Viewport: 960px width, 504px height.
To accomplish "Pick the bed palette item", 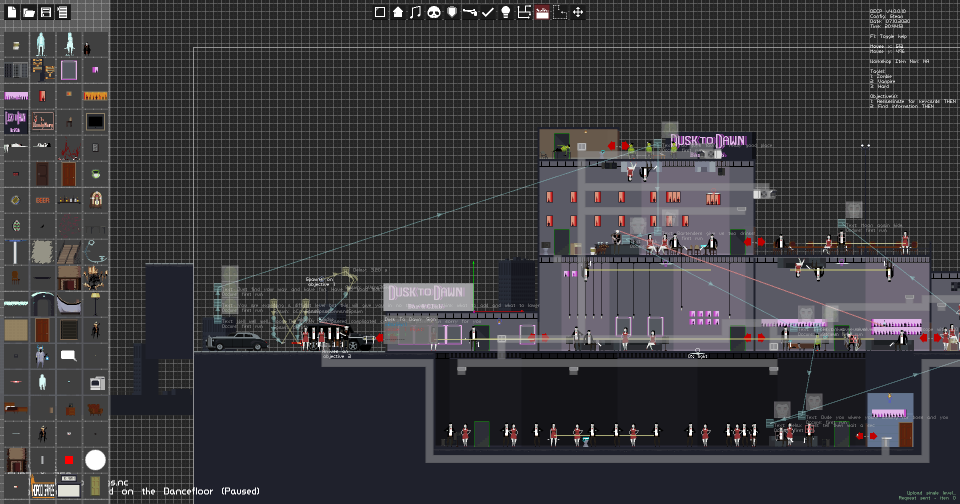I will tap(16, 408).
